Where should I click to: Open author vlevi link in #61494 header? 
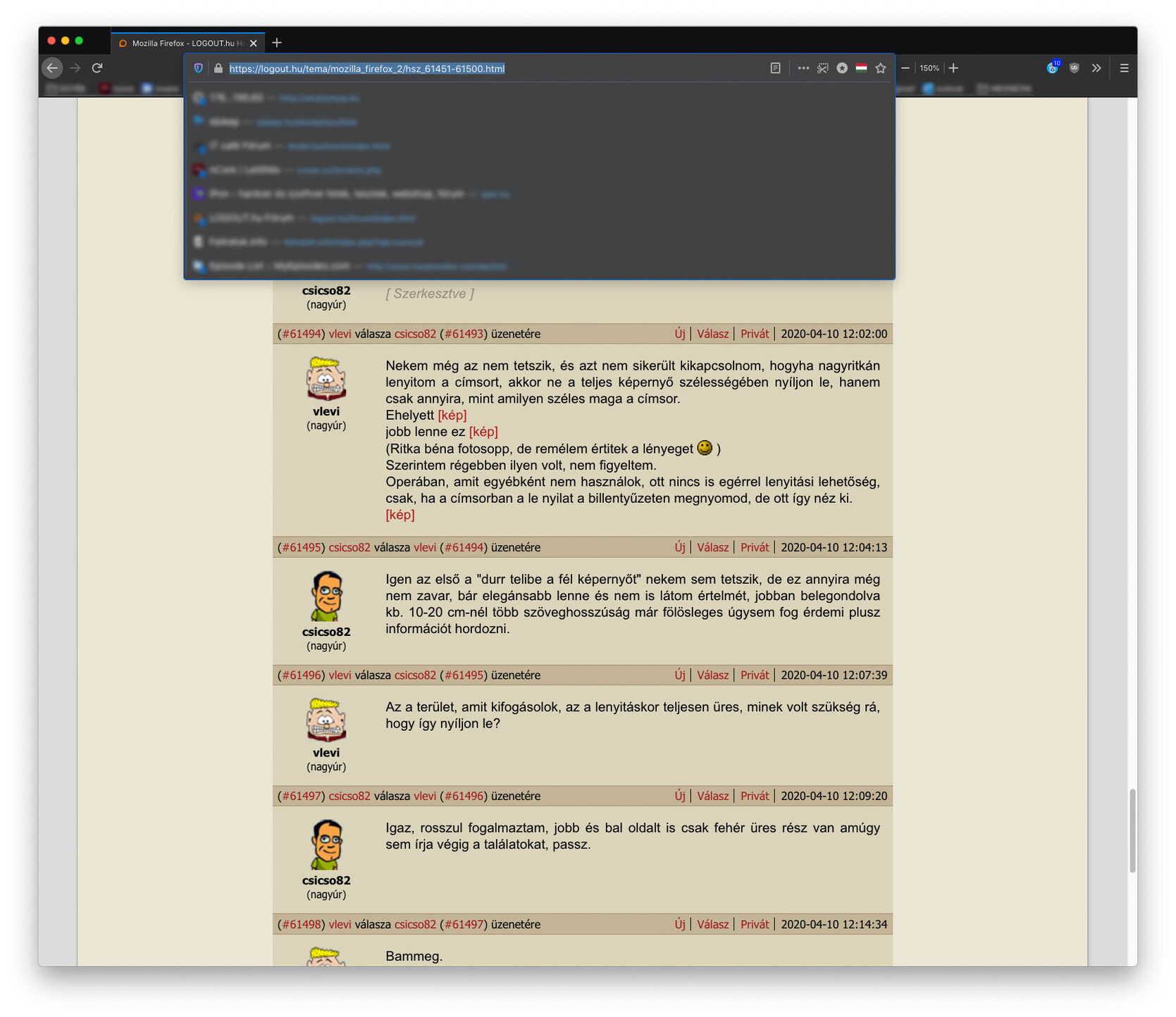340,334
